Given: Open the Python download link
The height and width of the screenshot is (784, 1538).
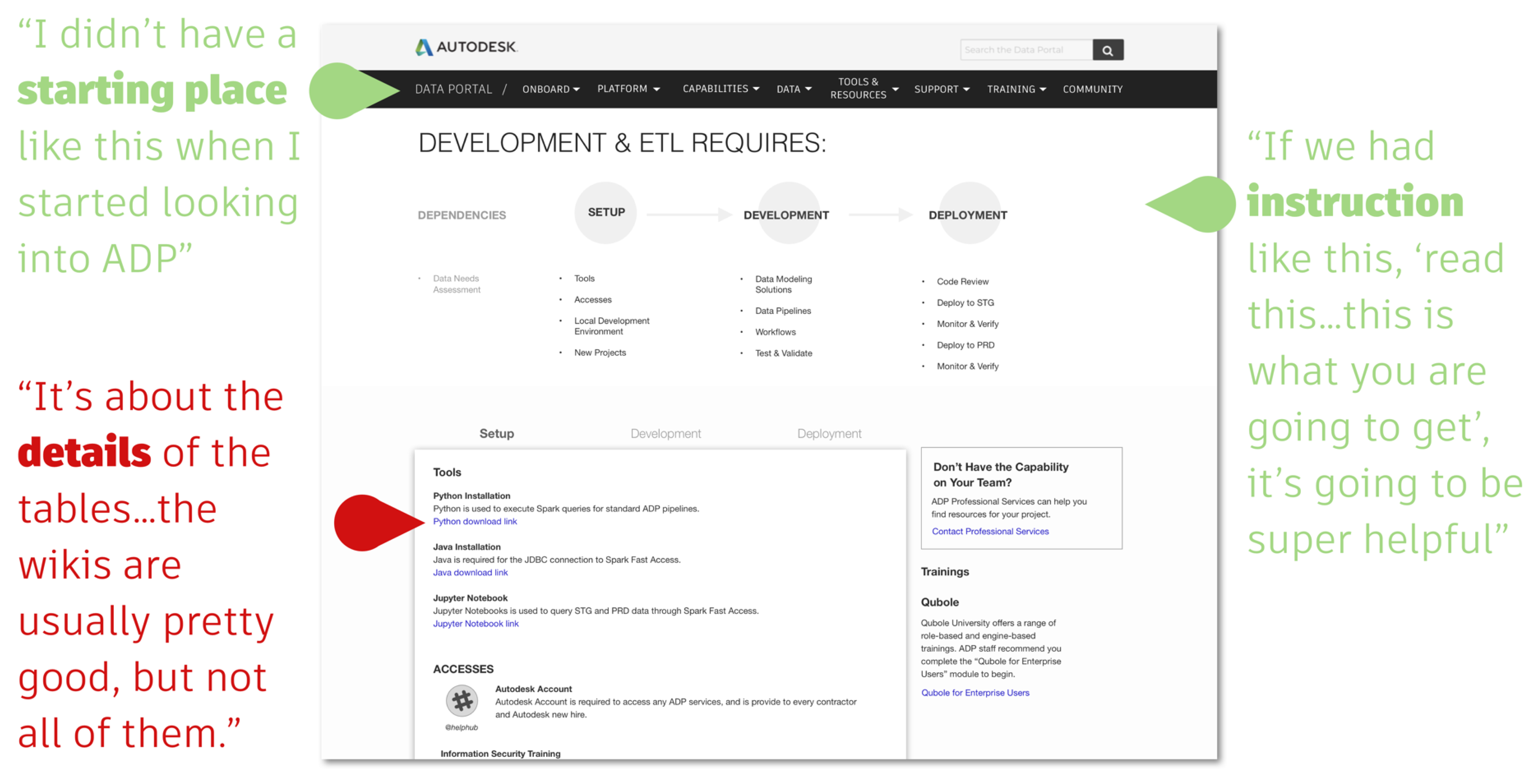Looking at the screenshot, I should [475, 521].
